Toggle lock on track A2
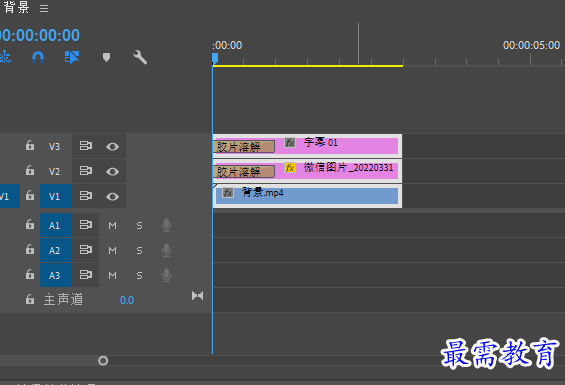The image size is (565, 385). pos(30,249)
